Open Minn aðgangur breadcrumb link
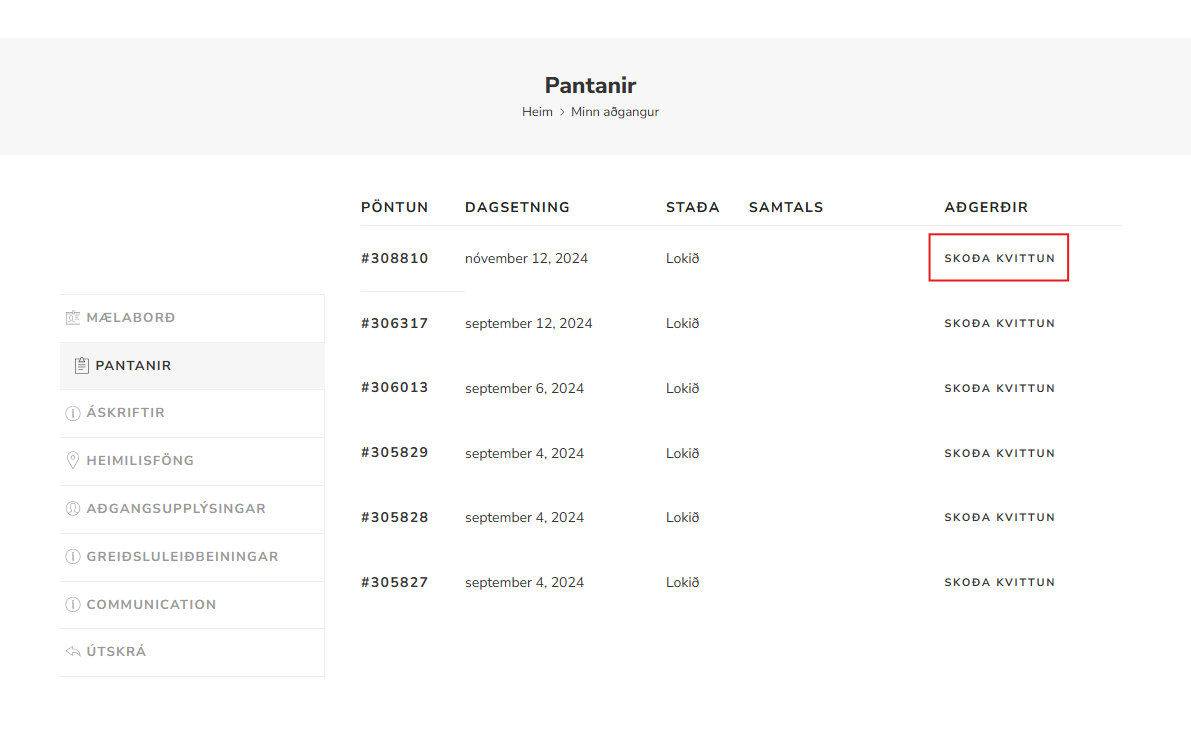 click(614, 112)
